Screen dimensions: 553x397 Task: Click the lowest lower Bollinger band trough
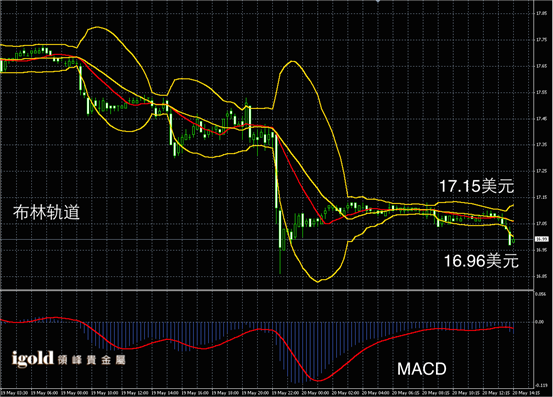tap(318, 282)
